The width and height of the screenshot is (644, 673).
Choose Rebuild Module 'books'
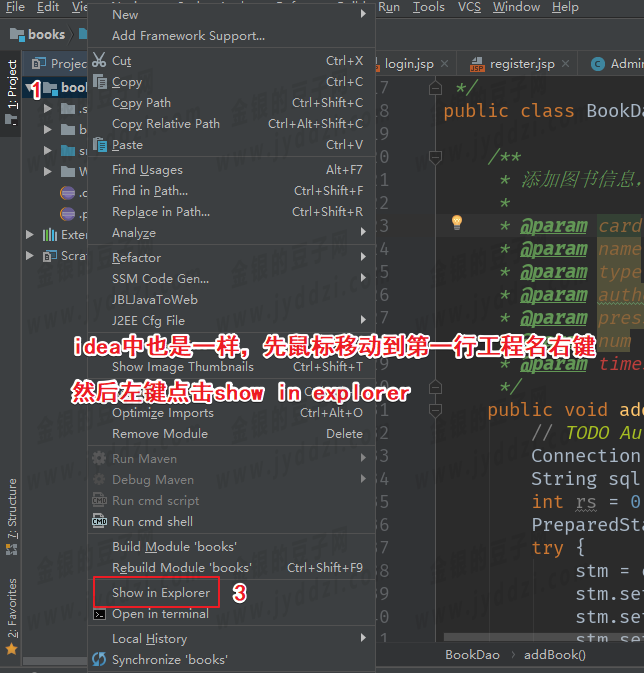231,568
